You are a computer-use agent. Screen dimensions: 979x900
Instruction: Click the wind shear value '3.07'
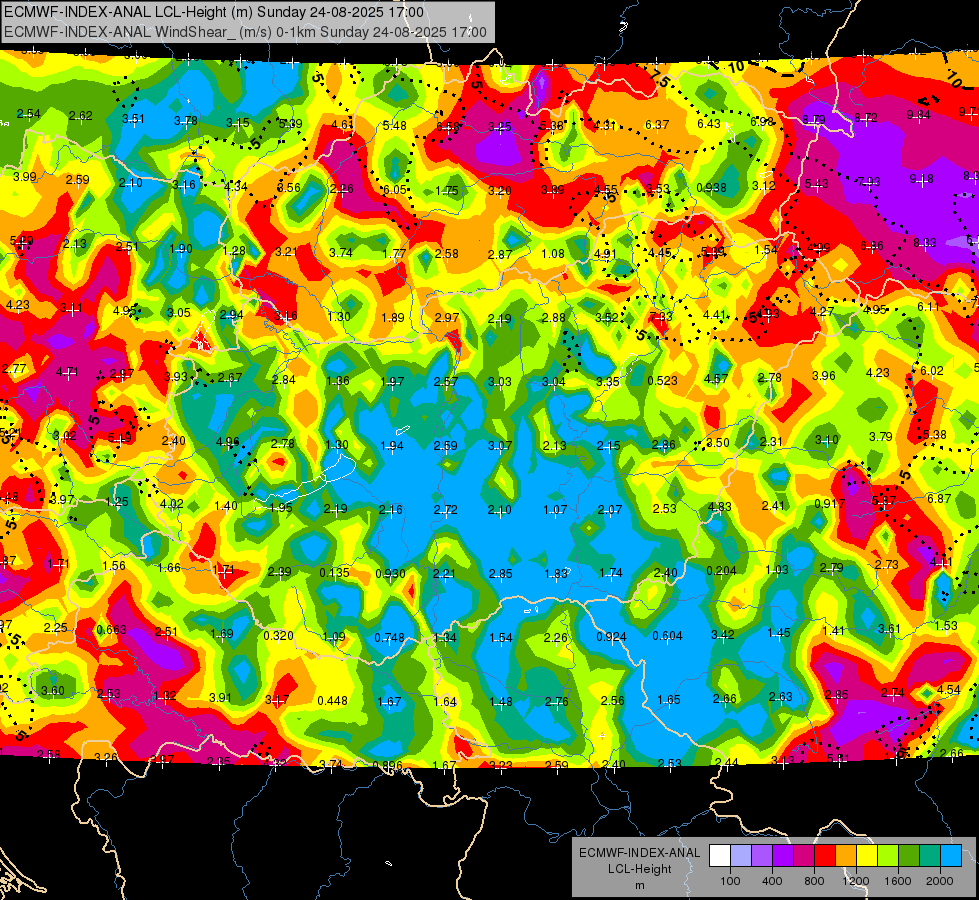pos(499,445)
